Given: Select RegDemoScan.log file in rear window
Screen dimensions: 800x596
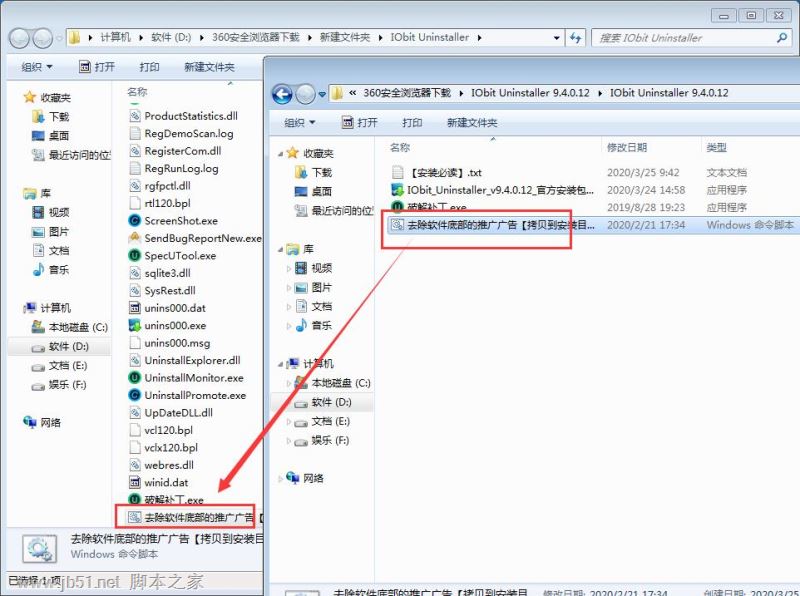Looking at the screenshot, I should [x=182, y=133].
